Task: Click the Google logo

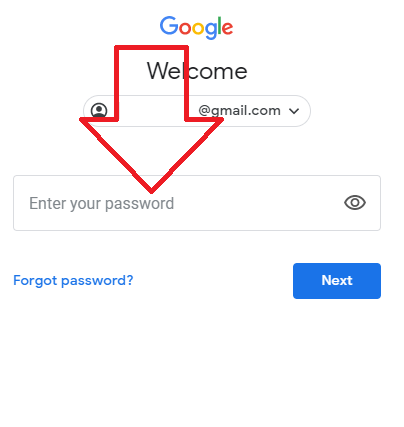Action: tap(196, 27)
